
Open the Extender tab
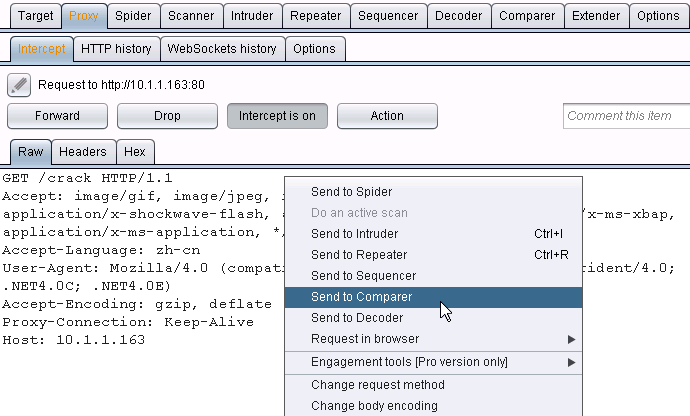(596, 16)
